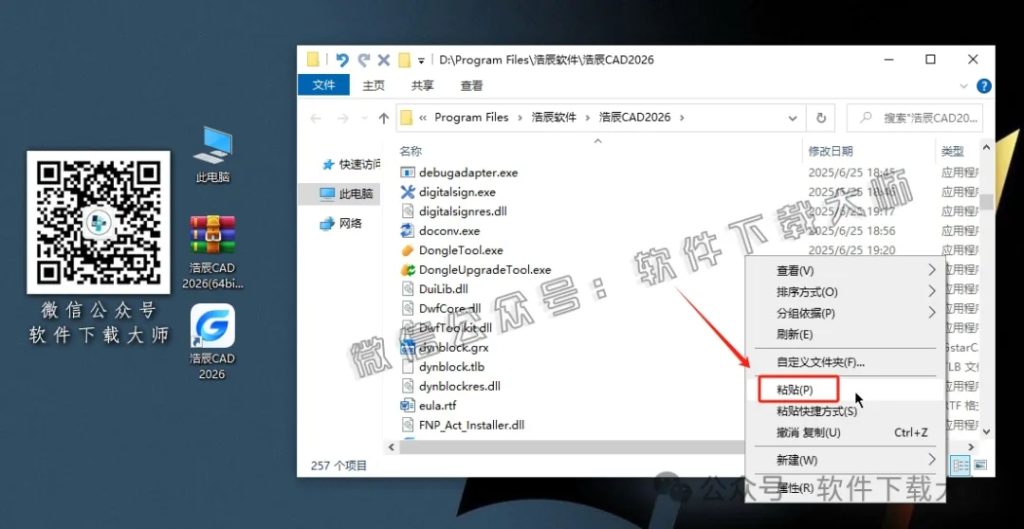Choose 刷新(E) in context menu
Image resolution: width=1024 pixels, height=529 pixels.
click(x=845, y=335)
